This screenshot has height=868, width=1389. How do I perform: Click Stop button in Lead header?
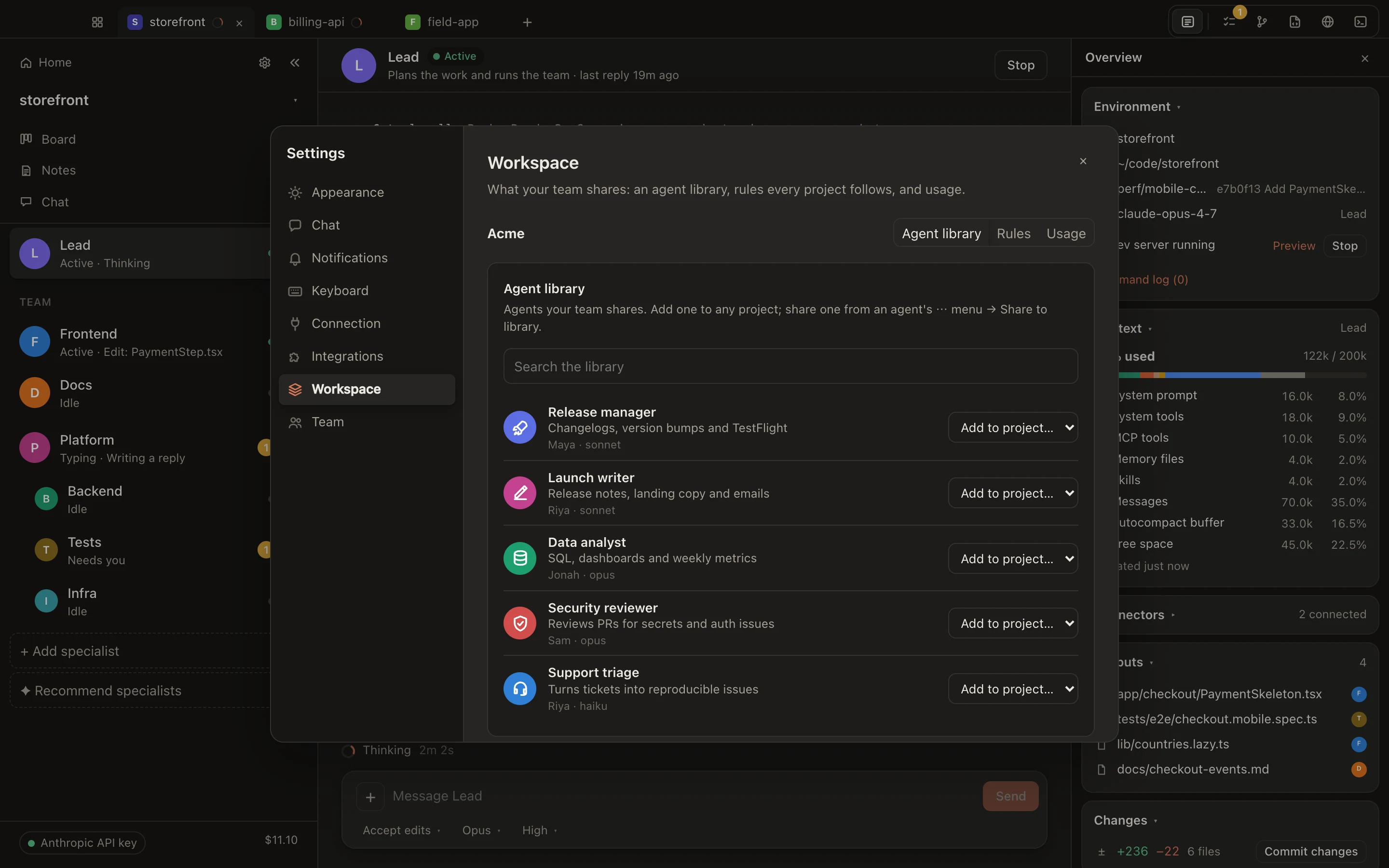[1021, 65]
